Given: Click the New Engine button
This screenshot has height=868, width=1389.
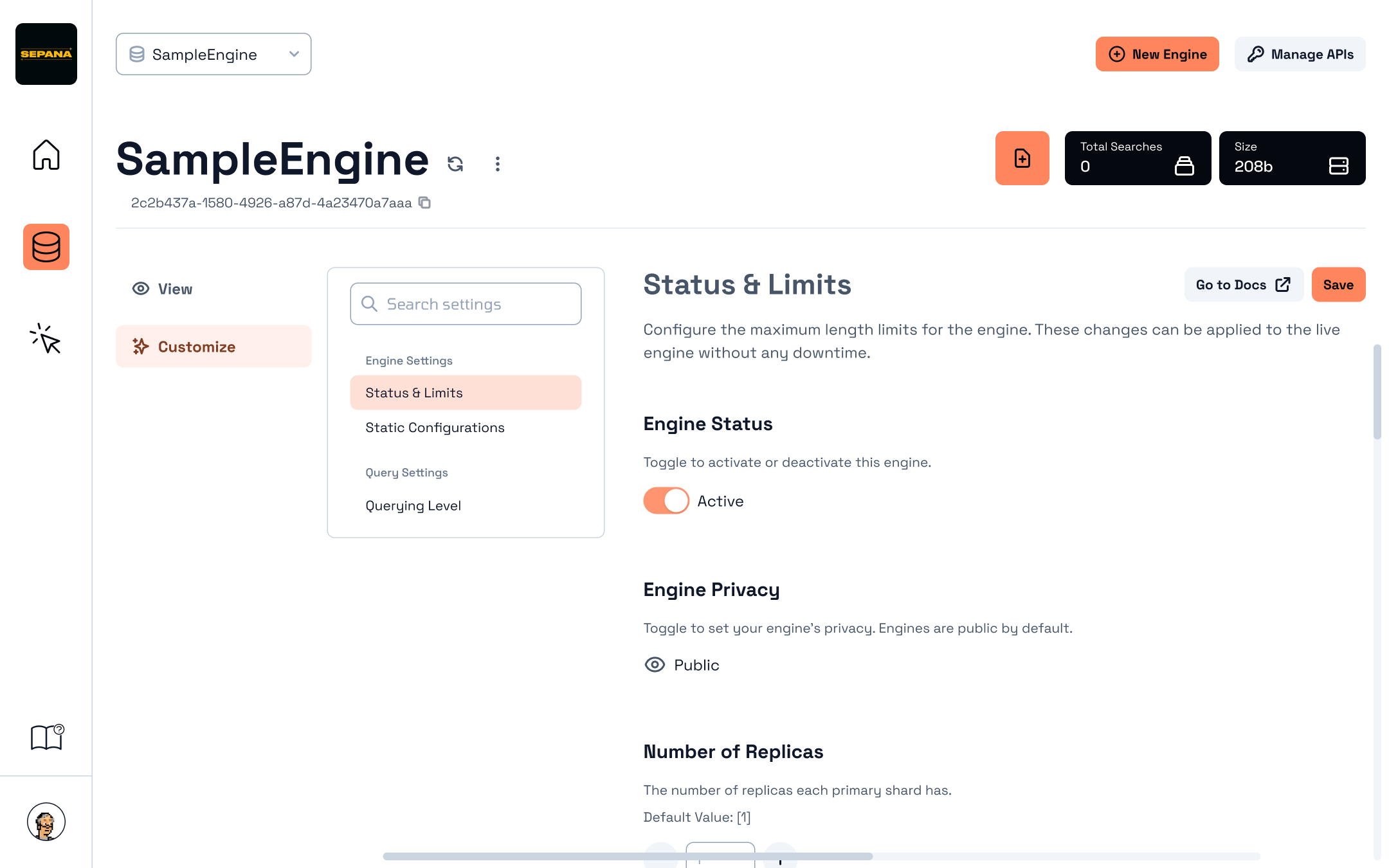Looking at the screenshot, I should [x=1157, y=54].
